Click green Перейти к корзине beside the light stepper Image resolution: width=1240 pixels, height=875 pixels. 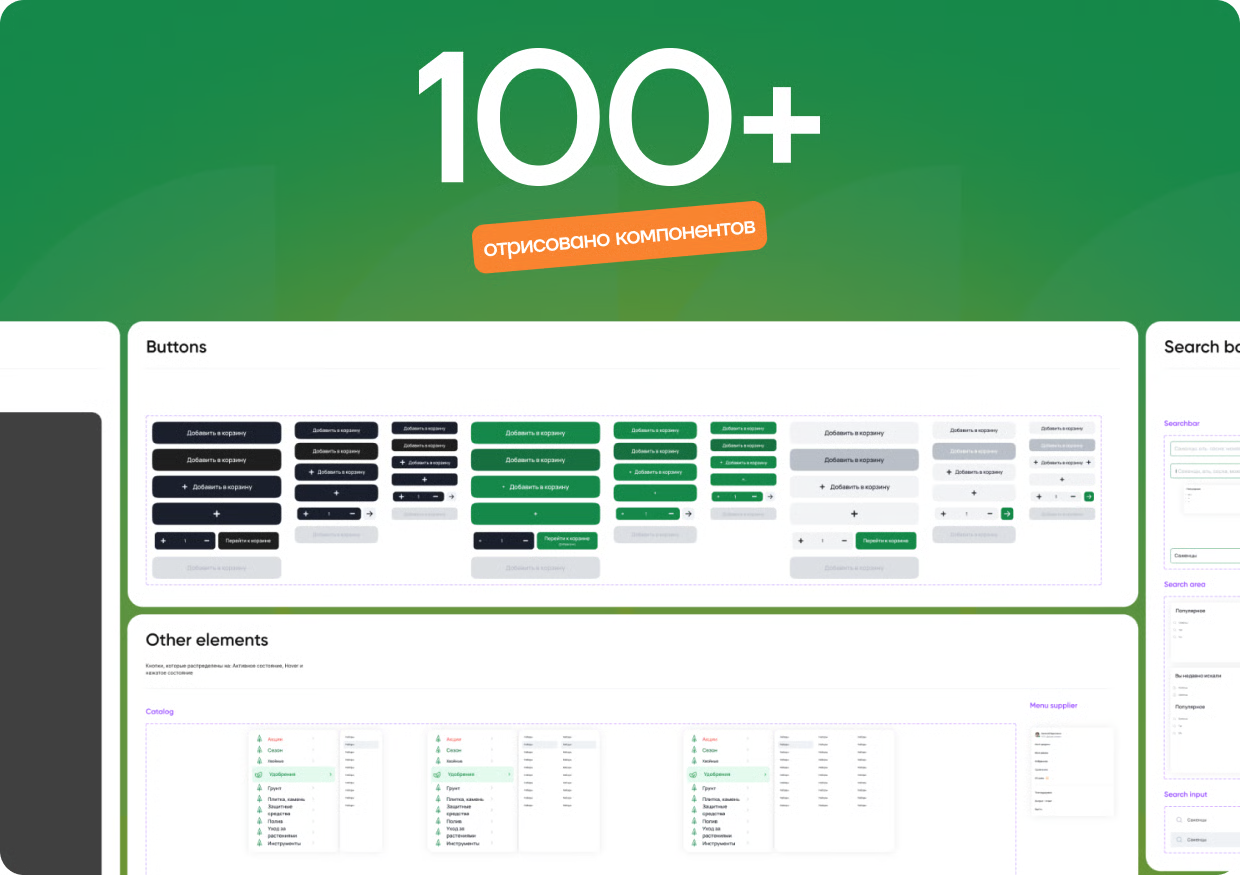point(886,541)
